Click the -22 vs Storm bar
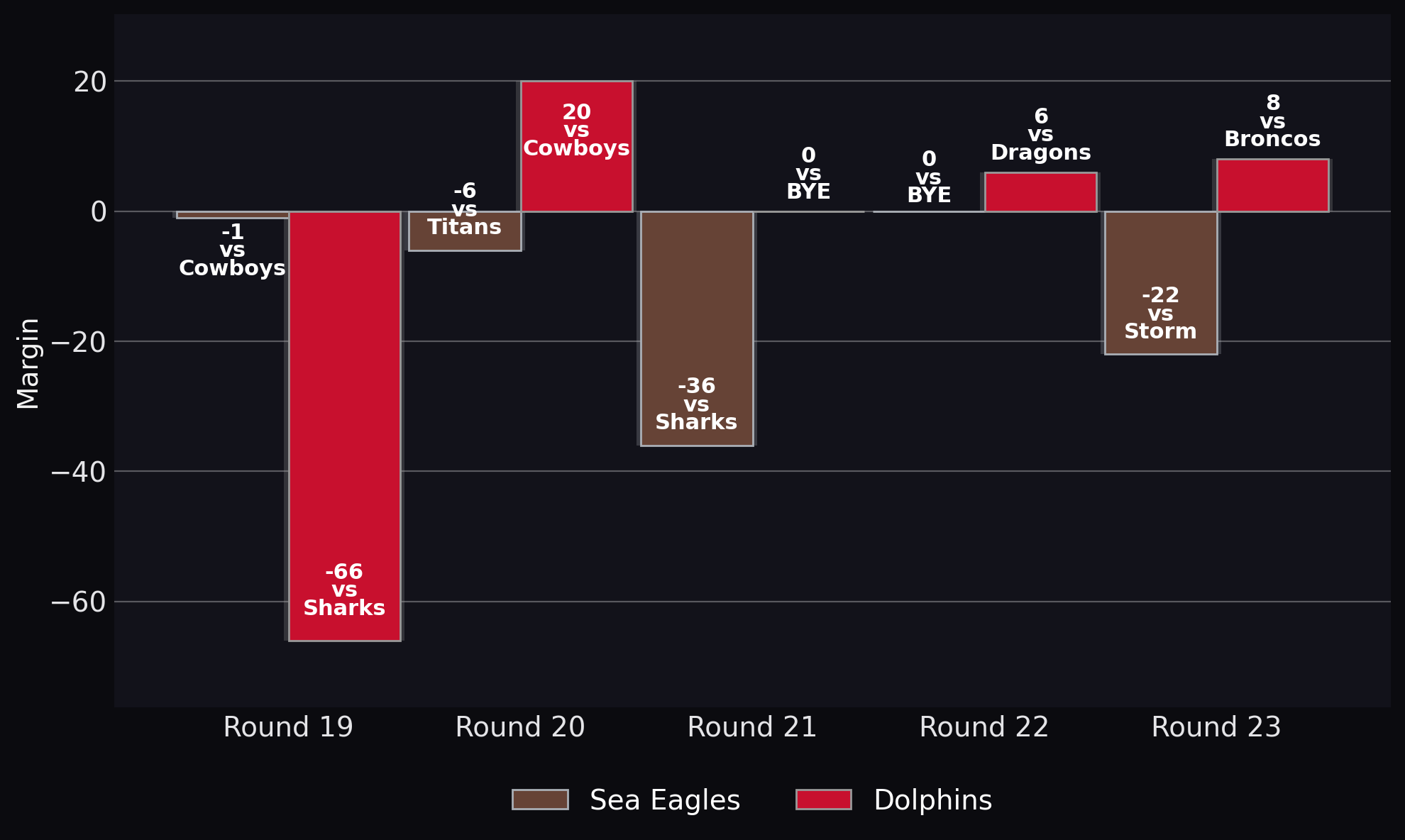This screenshot has height=840, width=1405. tap(1161, 283)
